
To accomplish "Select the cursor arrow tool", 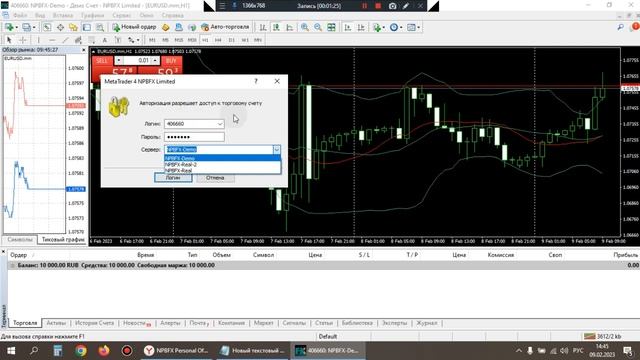I will click(9, 40).
